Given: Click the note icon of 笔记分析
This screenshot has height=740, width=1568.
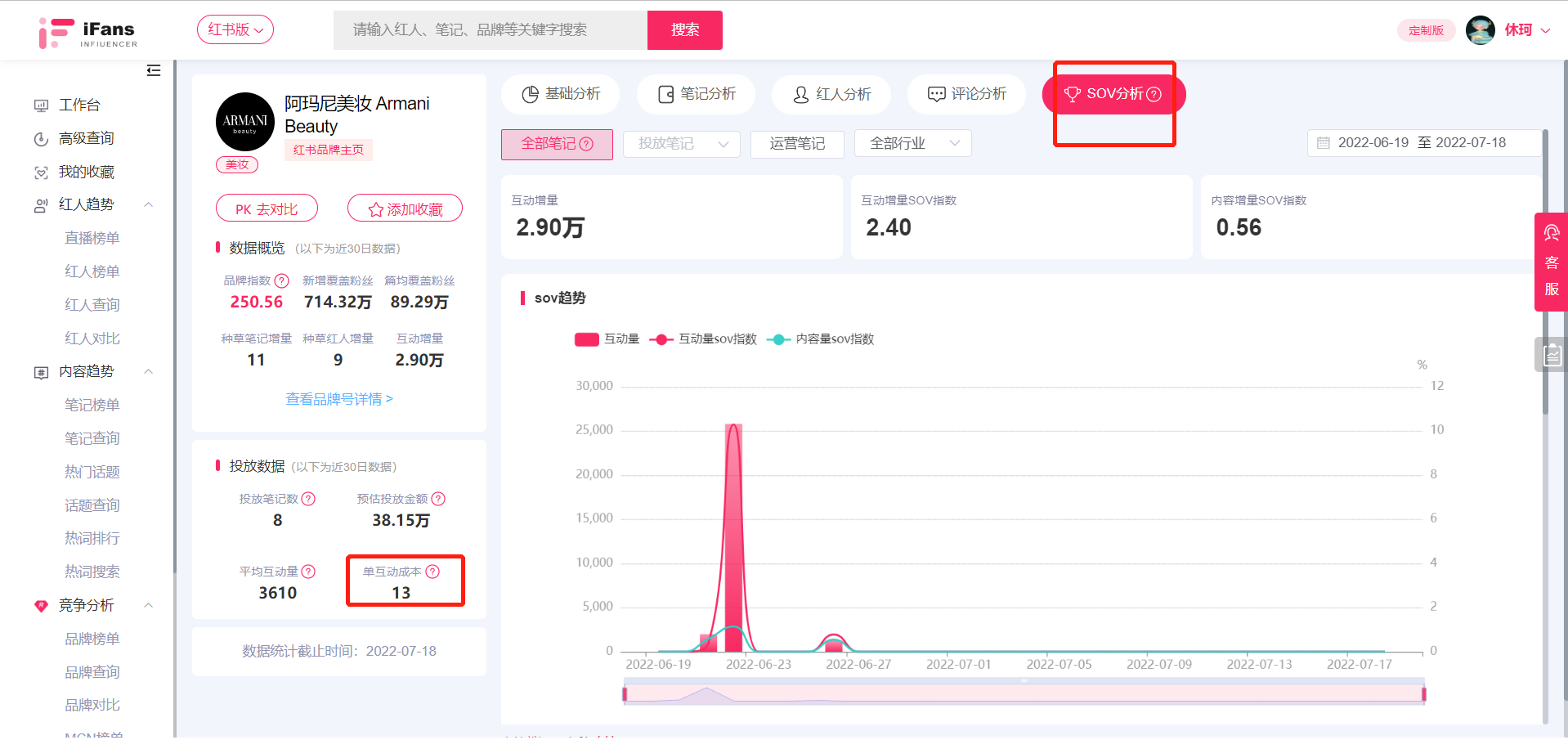Looking at the screenshot, I should (666, 95).
